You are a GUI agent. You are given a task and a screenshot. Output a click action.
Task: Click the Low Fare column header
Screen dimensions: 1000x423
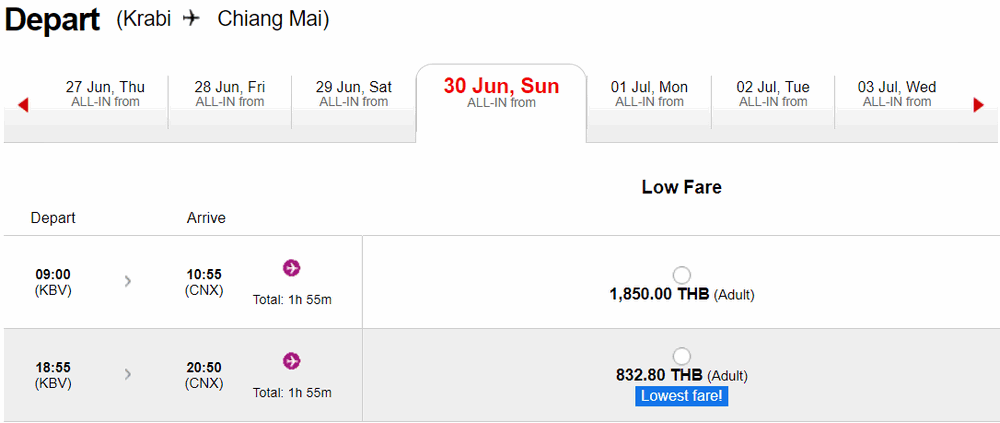[681, 187]
